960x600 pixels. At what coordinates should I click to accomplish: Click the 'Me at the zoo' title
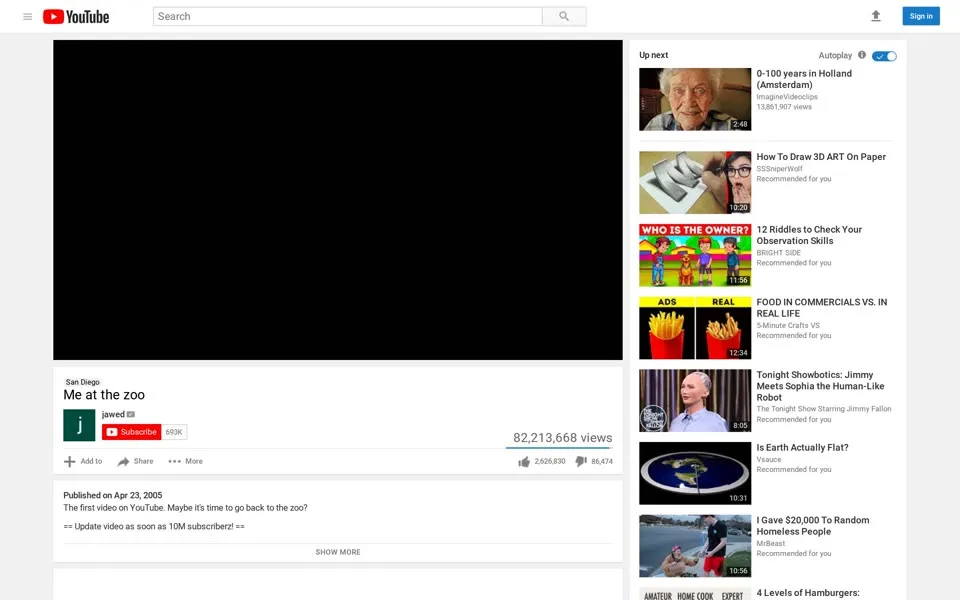coord(104,395)
